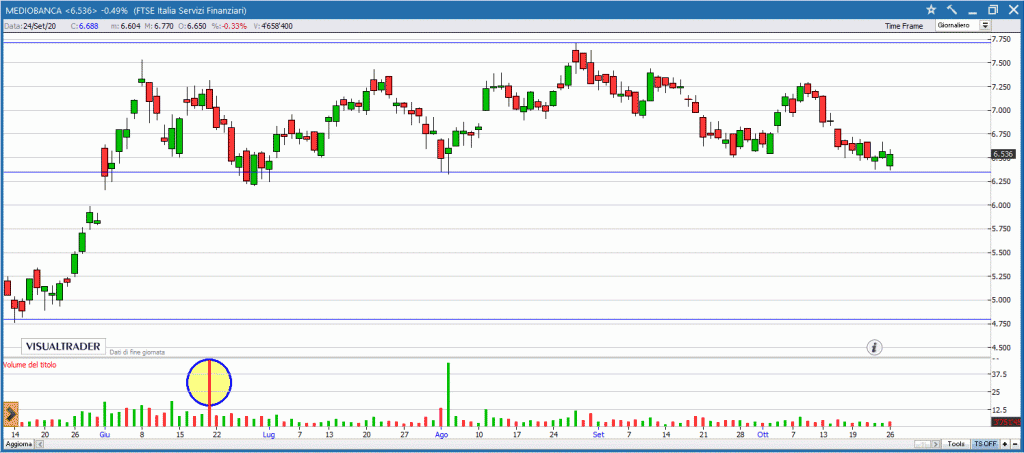Toggle the TS OFF button
This screenshot has height=453, width=1024.
[985, 444]
